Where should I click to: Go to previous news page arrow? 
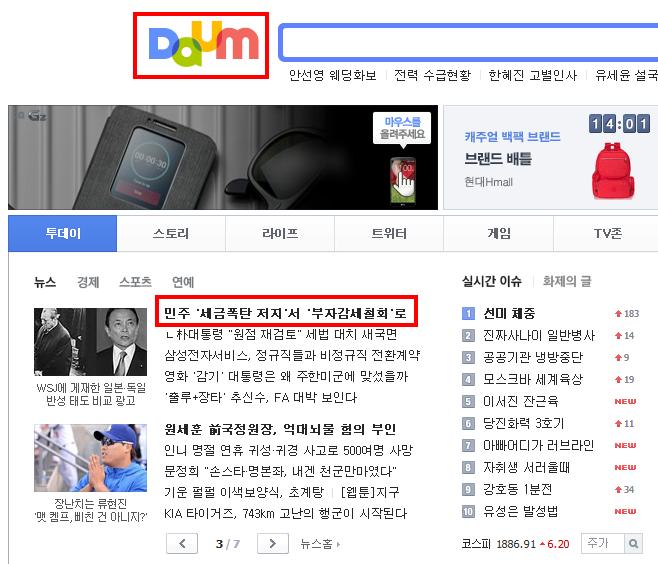[x=182, y=544]
